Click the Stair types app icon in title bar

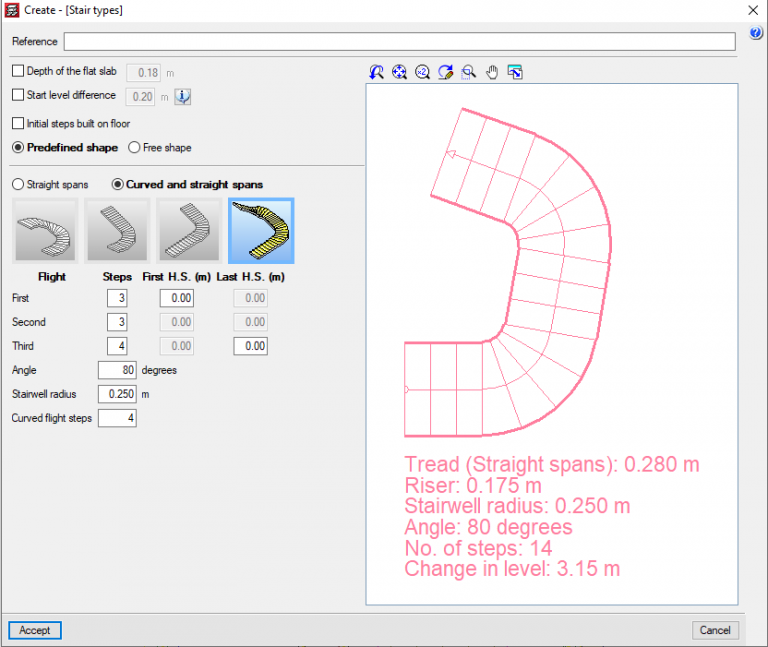tap(11, 10)
